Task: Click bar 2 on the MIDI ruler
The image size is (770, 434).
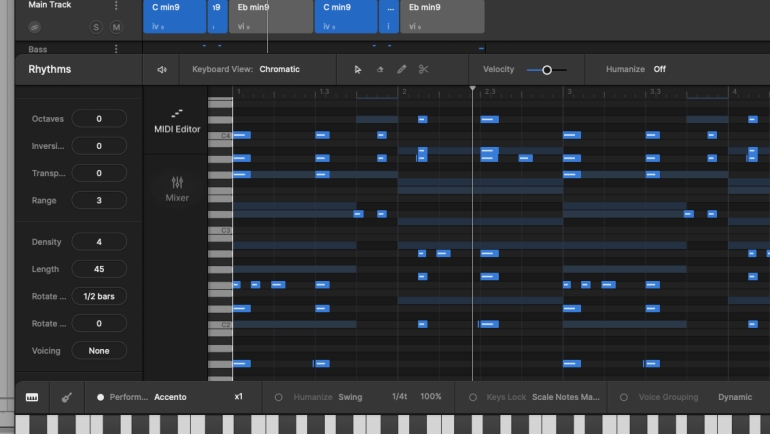Action: tap(404, 92)
